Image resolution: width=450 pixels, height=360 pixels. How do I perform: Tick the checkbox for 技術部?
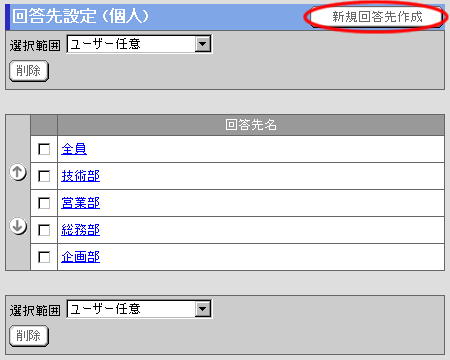(44, 176)
